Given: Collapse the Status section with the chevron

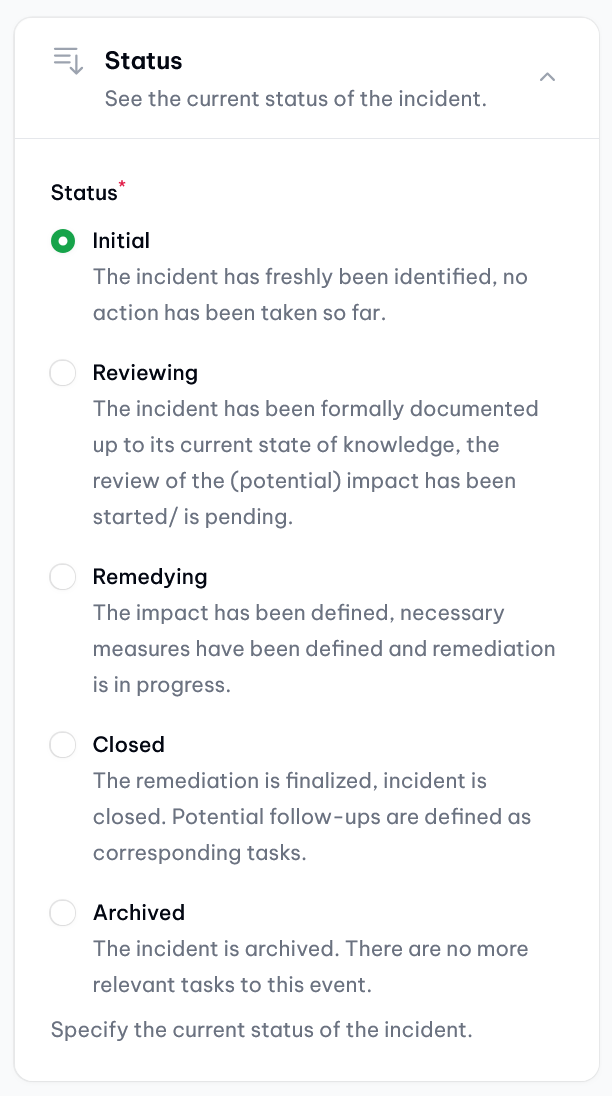Looking at the screenshot, I should click(x=548, y=77).
